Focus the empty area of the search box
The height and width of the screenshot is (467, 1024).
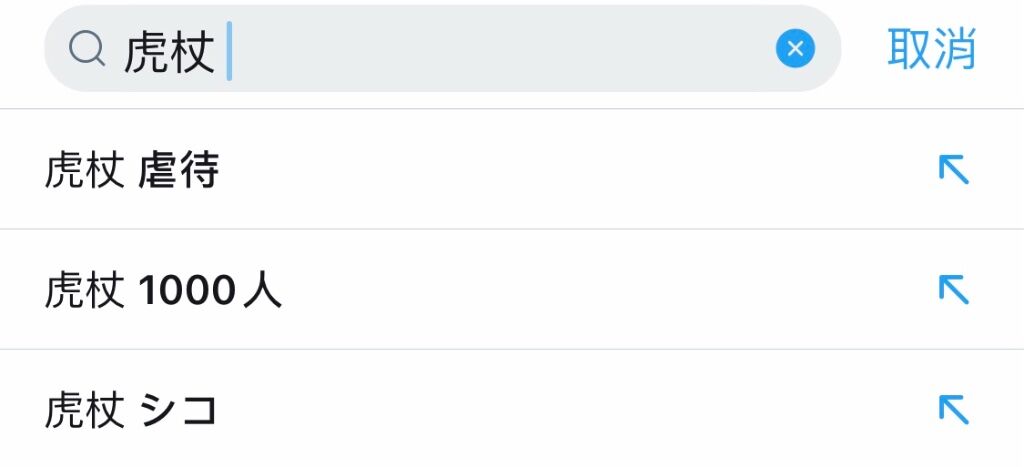coord(503,48)
